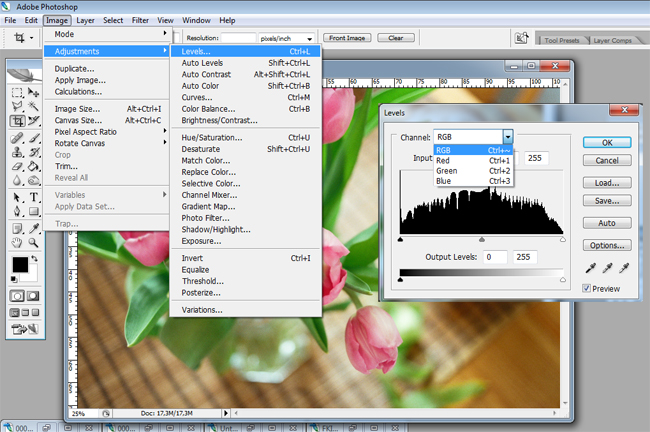Choose Curves from Adjustments submenu

(x=196, y=97)
